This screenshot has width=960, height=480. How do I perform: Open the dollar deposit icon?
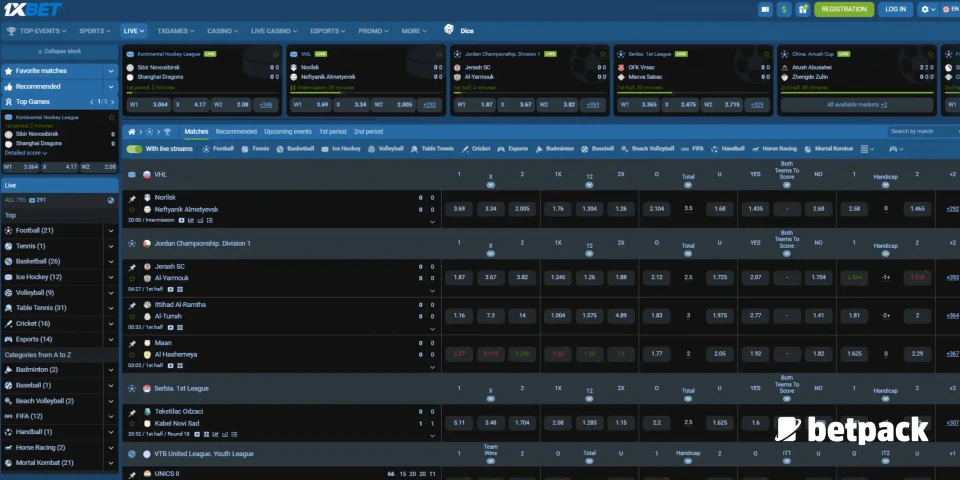coord(785,9)
